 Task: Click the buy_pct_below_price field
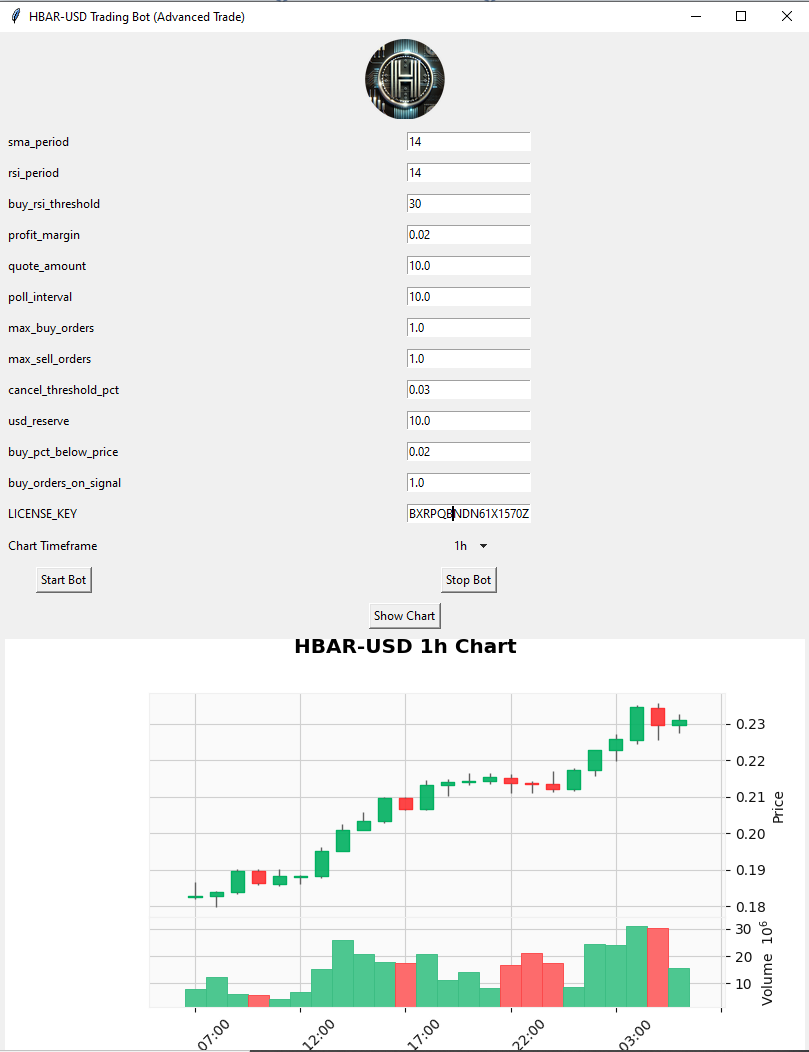pos(468,451)
